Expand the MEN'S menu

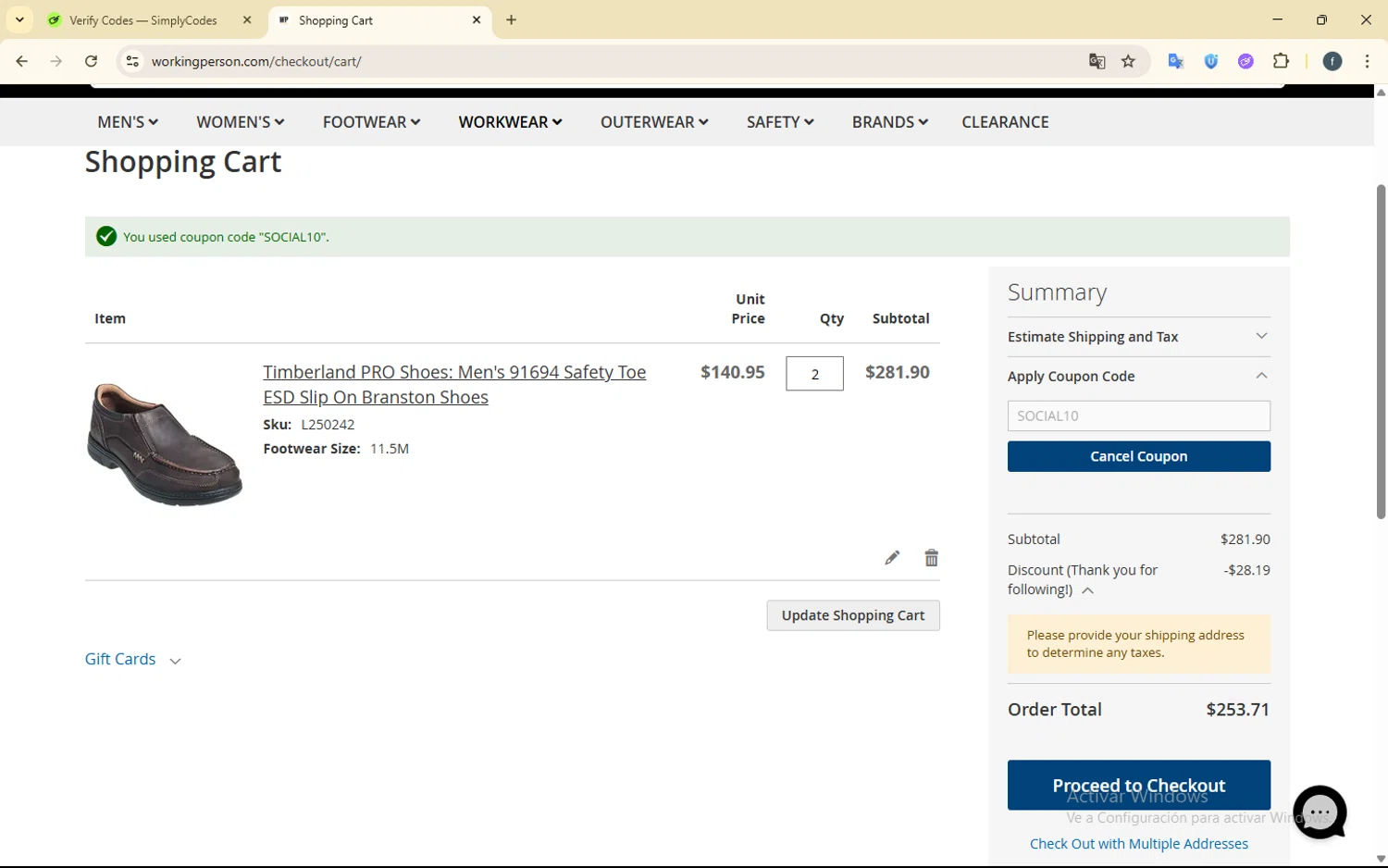click(x=128, y=122)
